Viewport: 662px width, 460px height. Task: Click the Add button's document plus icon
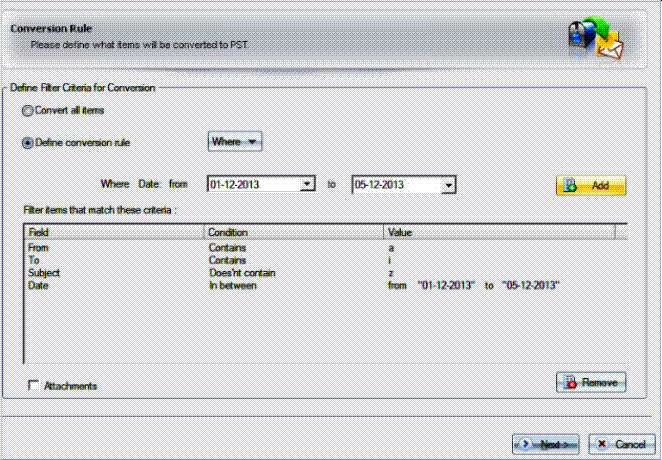pos(570,185)
